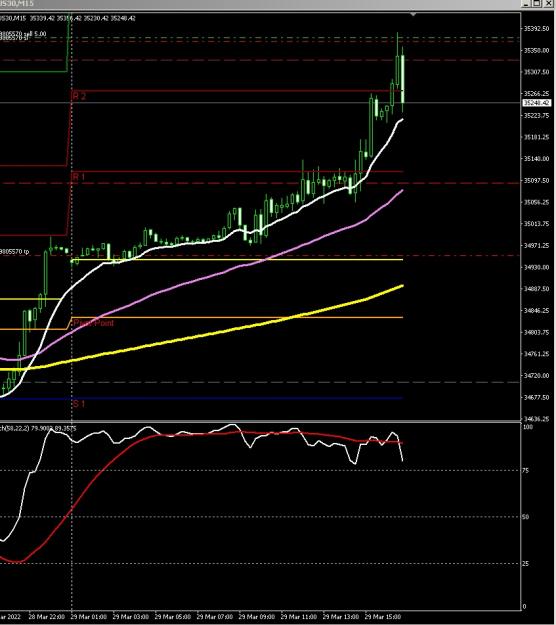
Task: Click the 29 Mar 09:00 time label
Action: pyautogui.click(x=257, y=617)
